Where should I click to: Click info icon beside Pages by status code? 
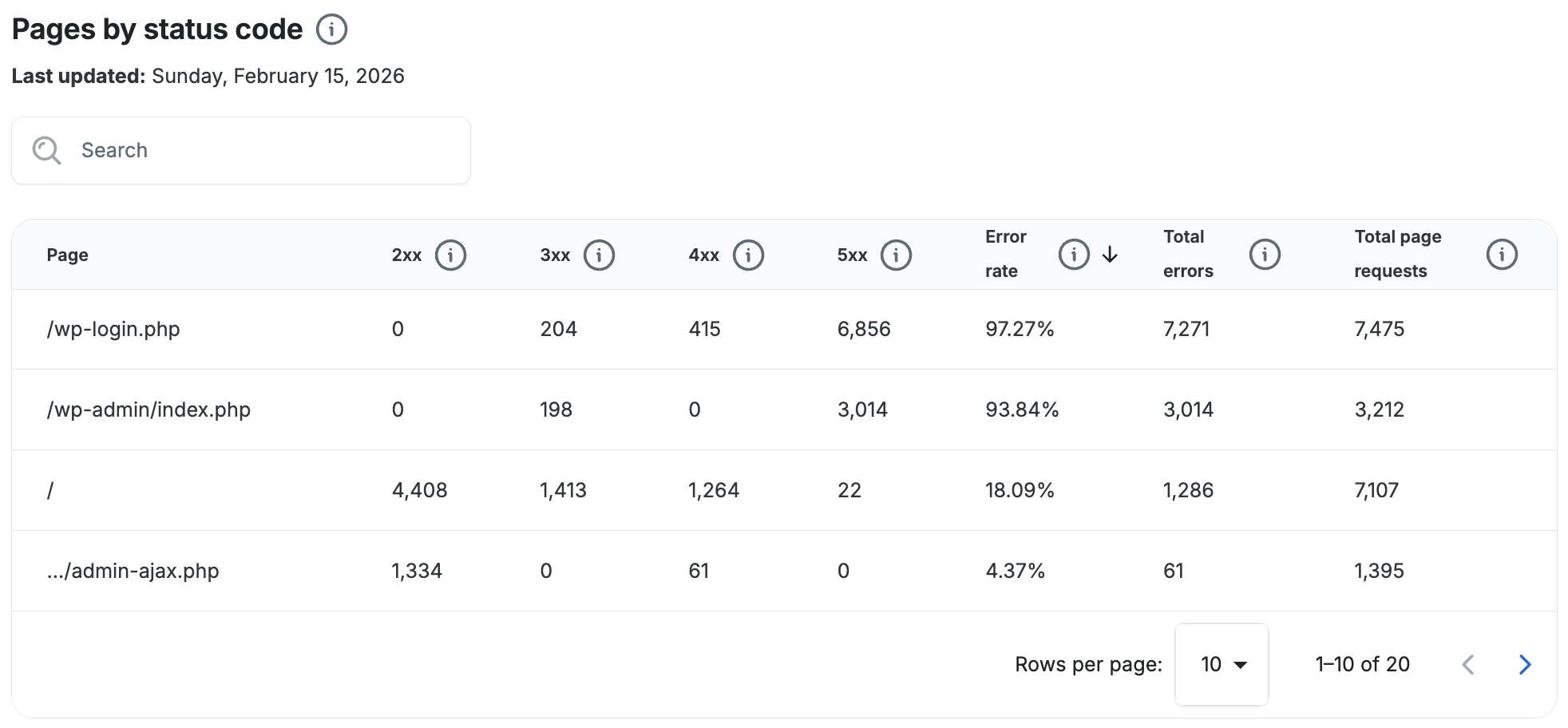click(x=331, y=30)
